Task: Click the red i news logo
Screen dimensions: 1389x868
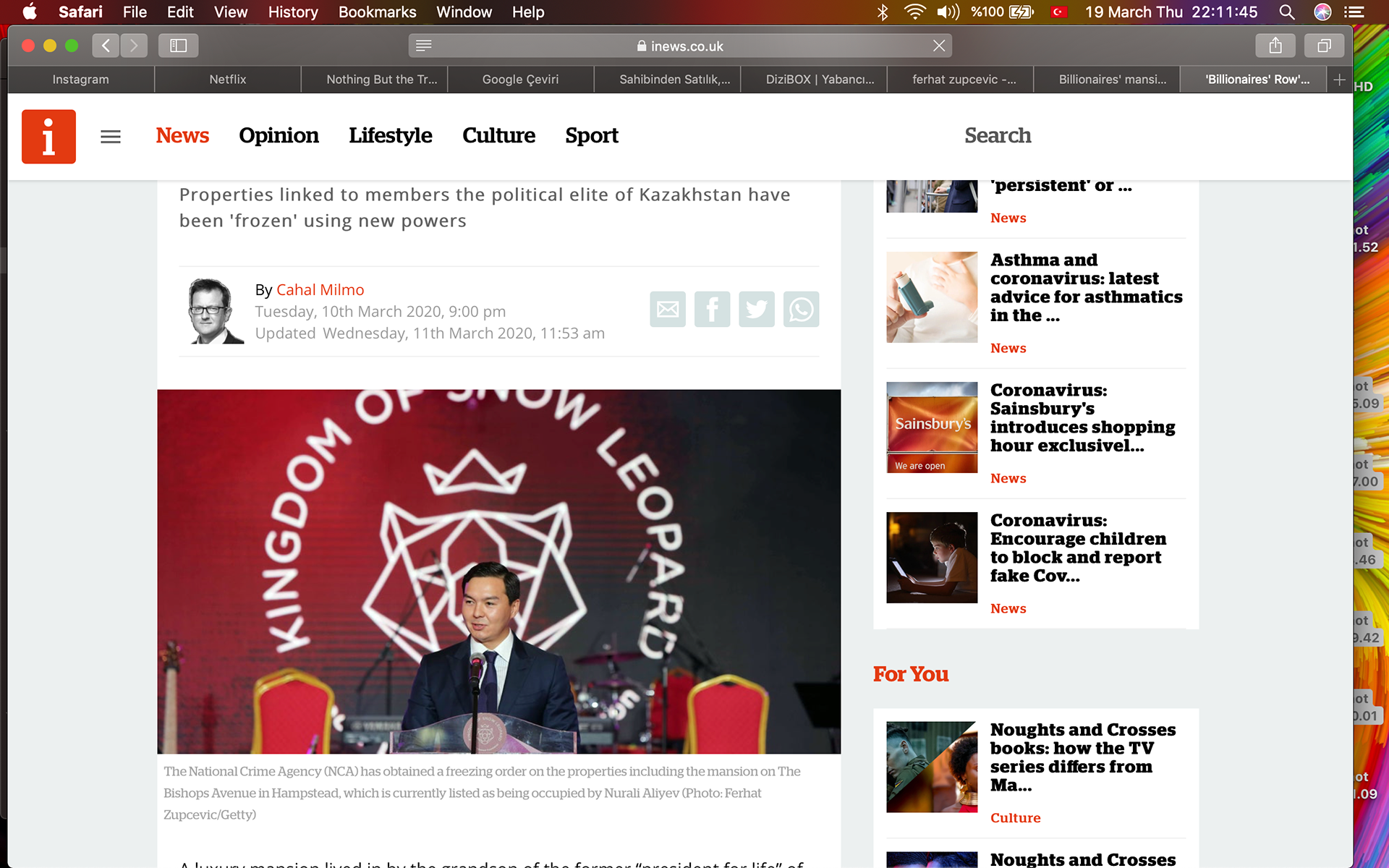Action: tap(48, 136)
